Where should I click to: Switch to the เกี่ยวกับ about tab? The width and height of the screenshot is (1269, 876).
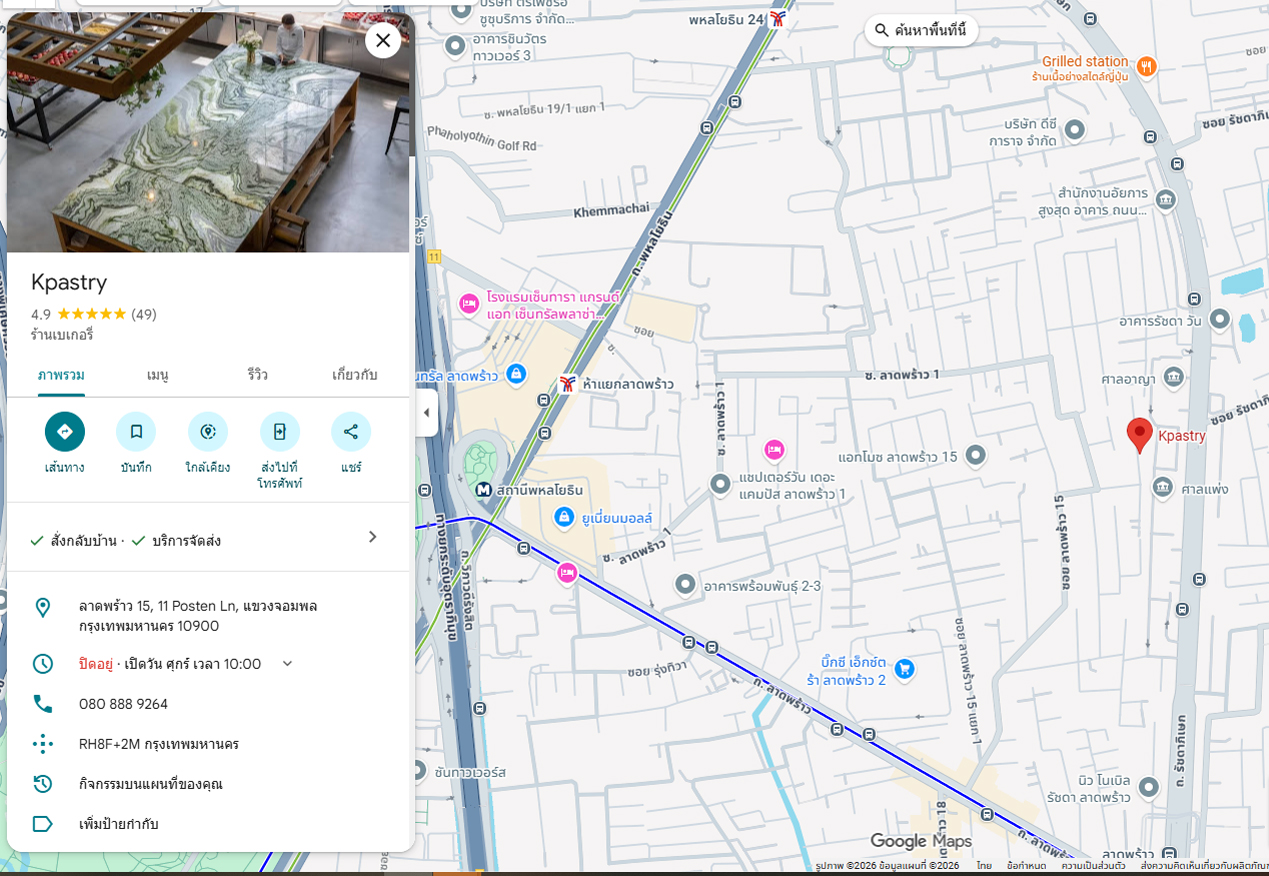354,375
